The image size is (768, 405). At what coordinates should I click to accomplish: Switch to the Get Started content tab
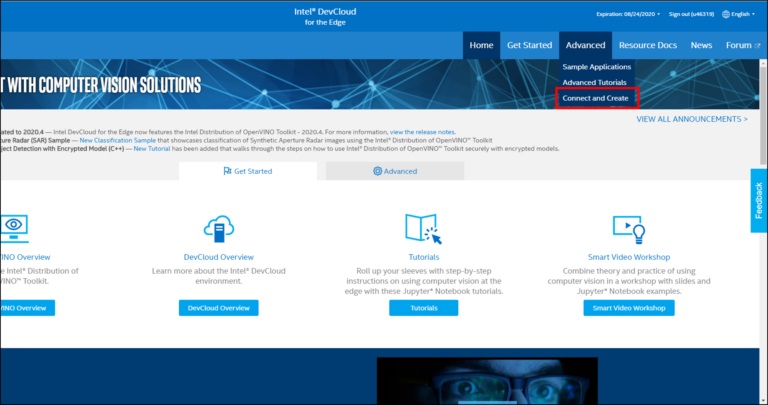(x=248, y=171)
